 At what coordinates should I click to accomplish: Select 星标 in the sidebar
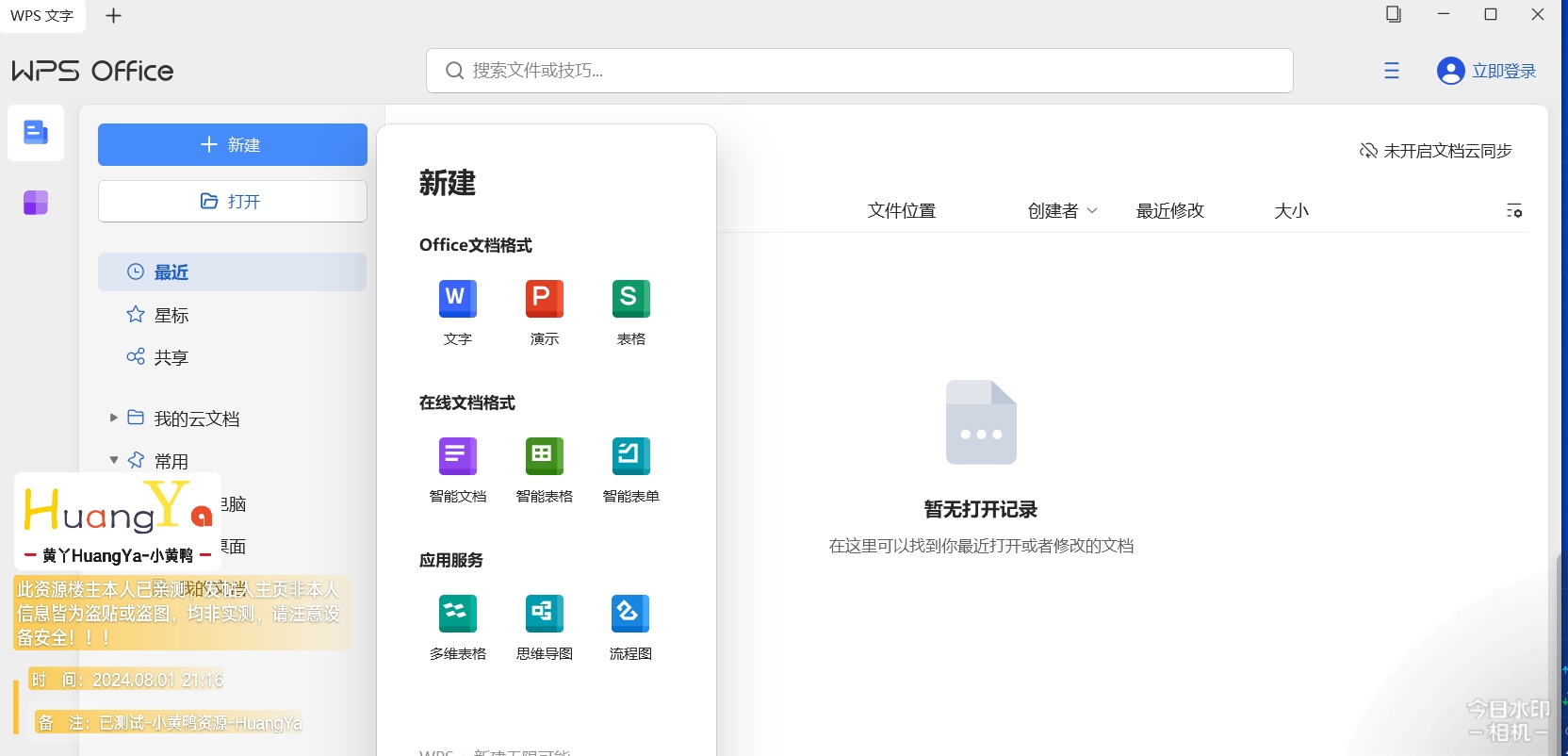point(171,315)
